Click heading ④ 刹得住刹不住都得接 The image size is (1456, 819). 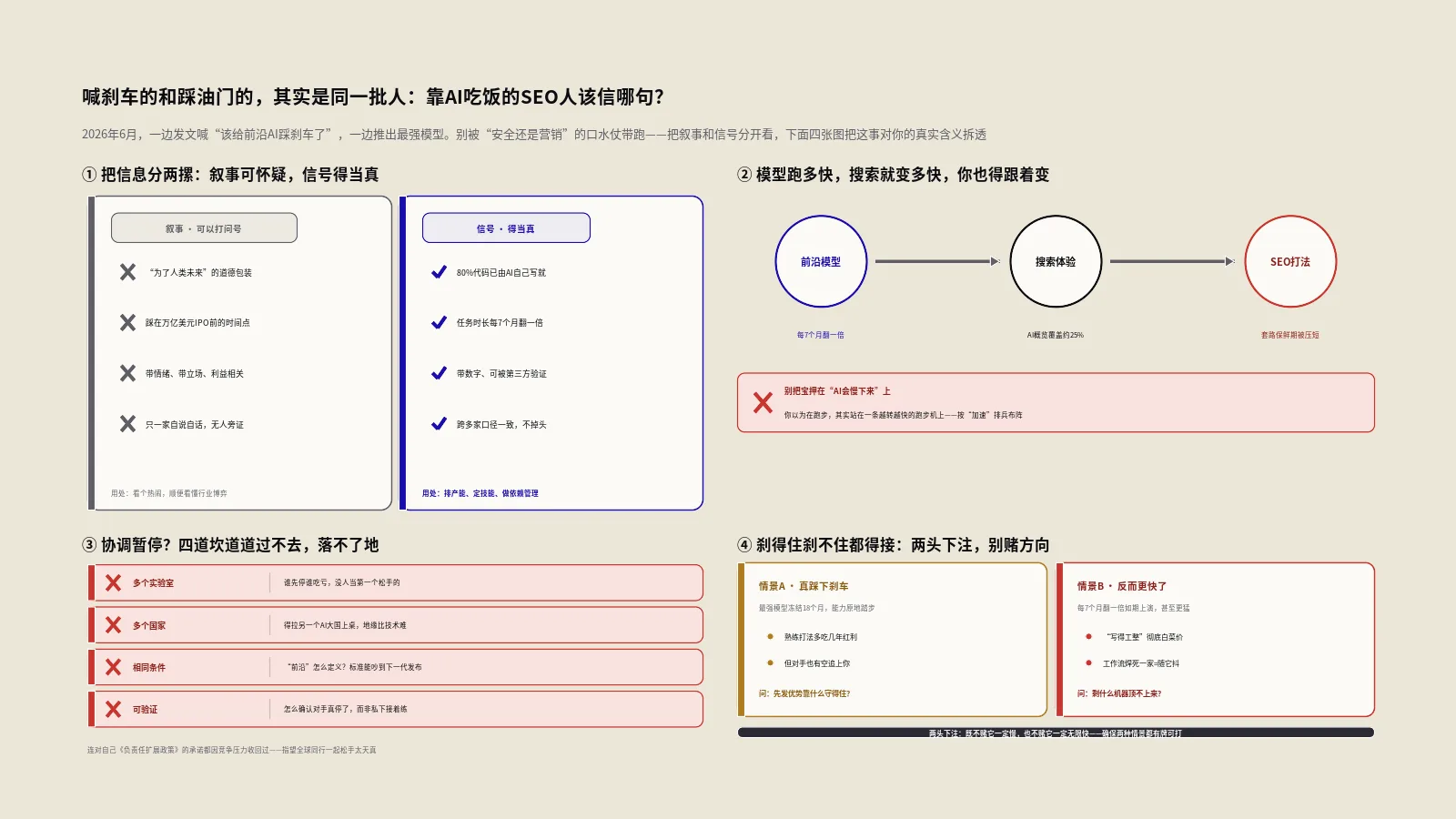click(x=893, y=545)
